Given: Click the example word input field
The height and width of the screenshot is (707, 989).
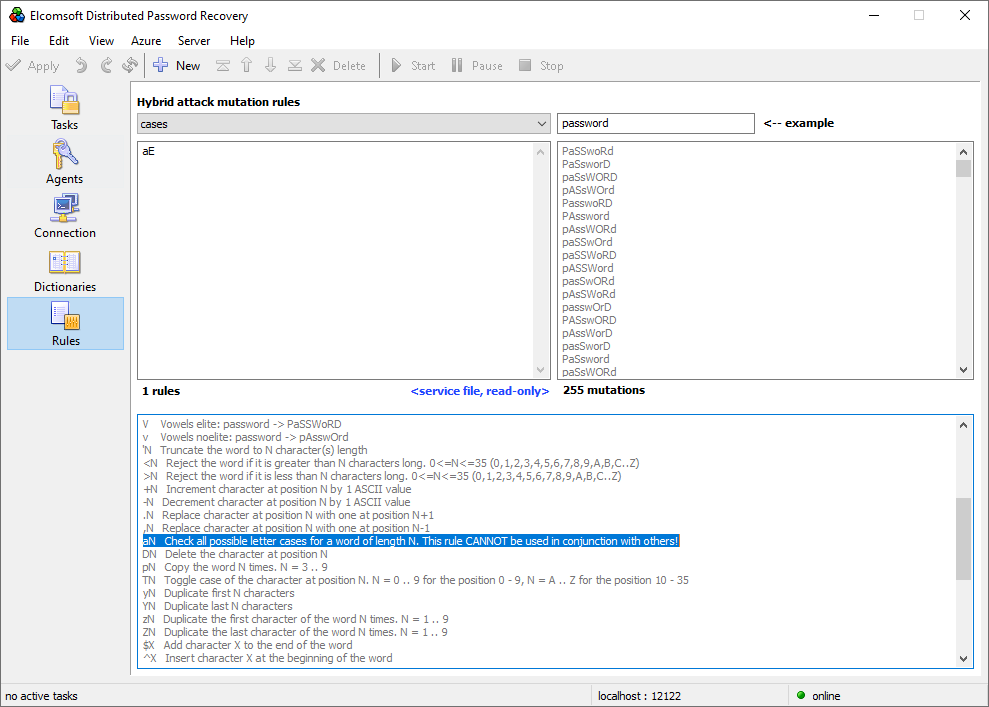Looking at the screenshot, I should [655, 123].
